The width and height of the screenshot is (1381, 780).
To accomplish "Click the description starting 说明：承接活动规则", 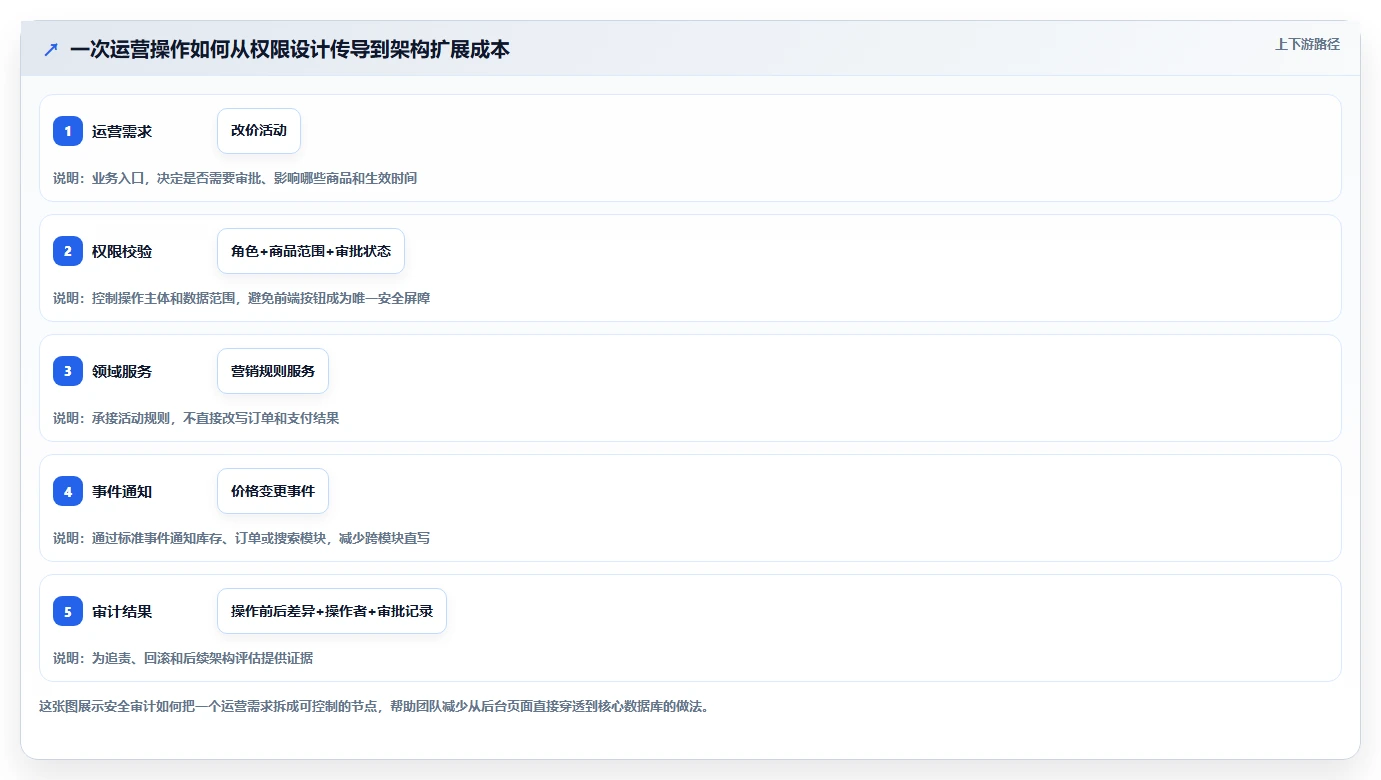I will pos(196,418).
